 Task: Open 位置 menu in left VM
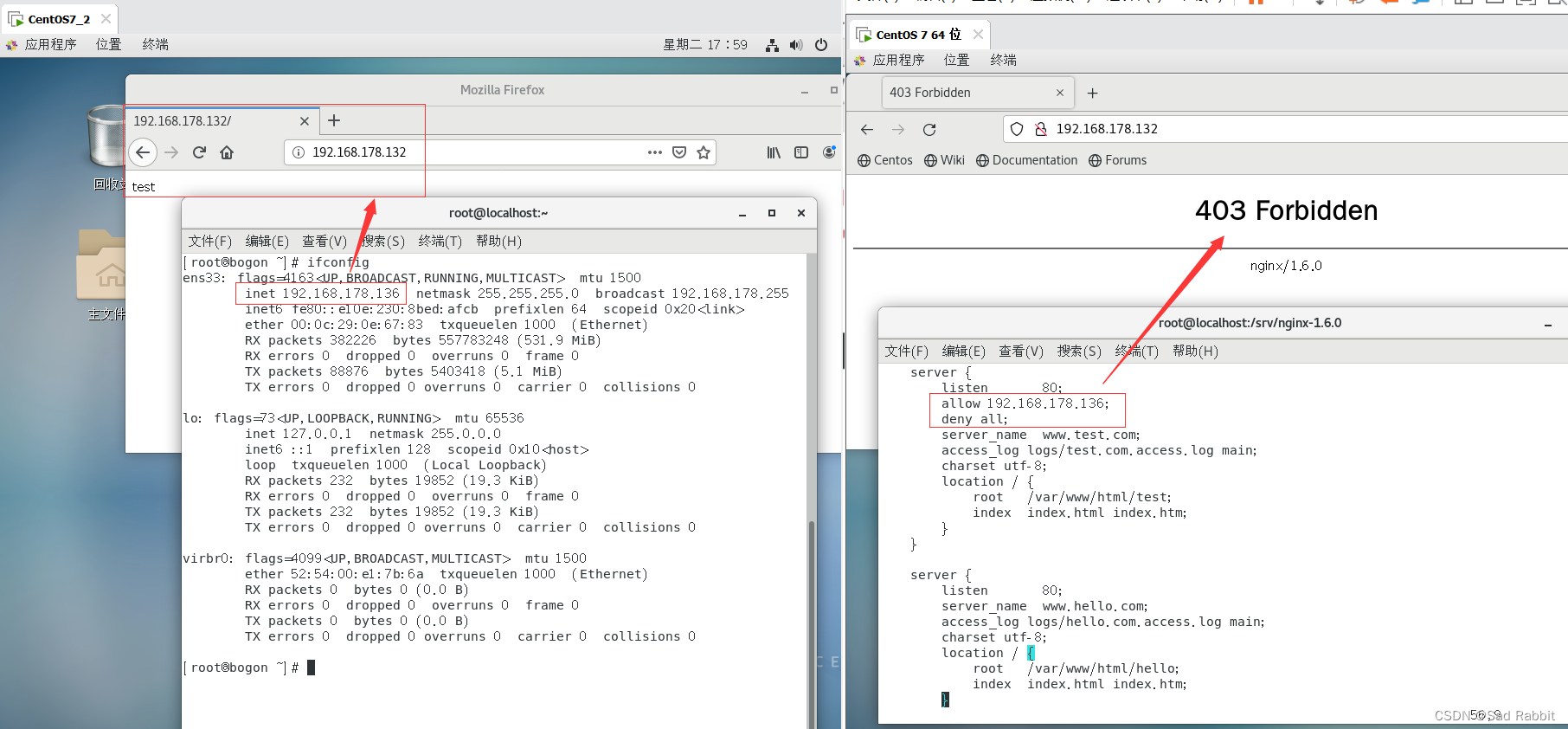[x=108, y=45]
